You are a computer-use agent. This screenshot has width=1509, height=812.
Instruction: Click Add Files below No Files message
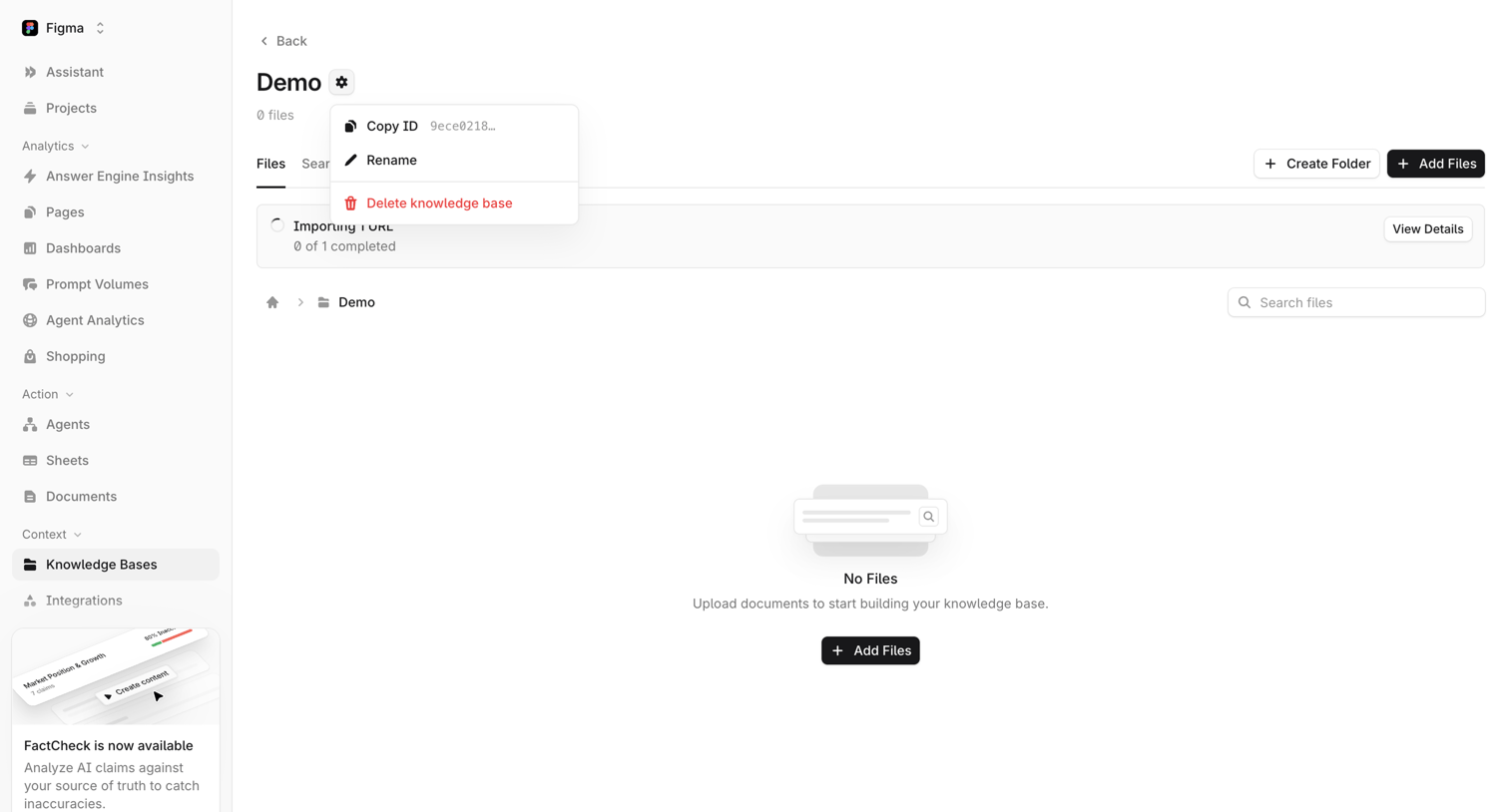point(870,650)
